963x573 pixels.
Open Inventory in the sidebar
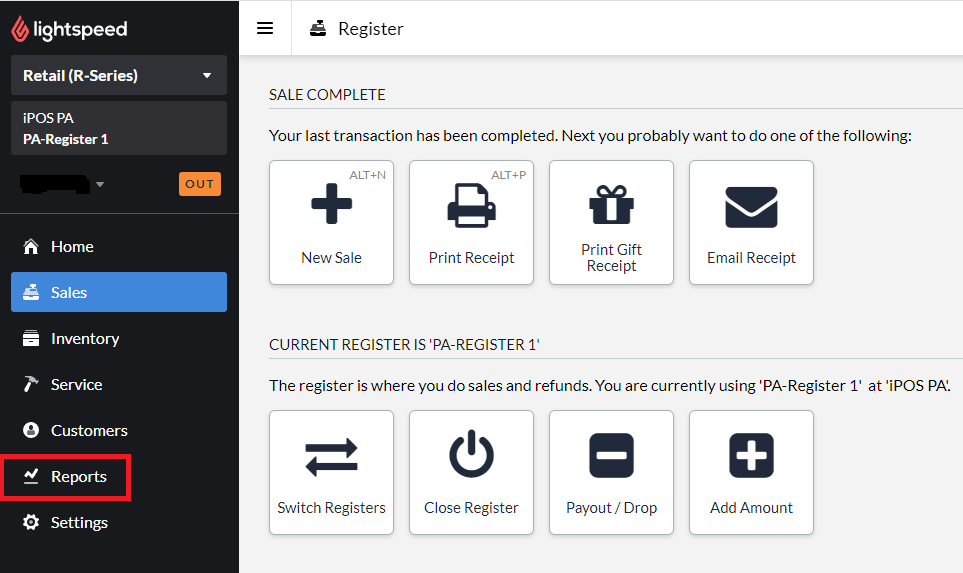(x=119, y=338)
